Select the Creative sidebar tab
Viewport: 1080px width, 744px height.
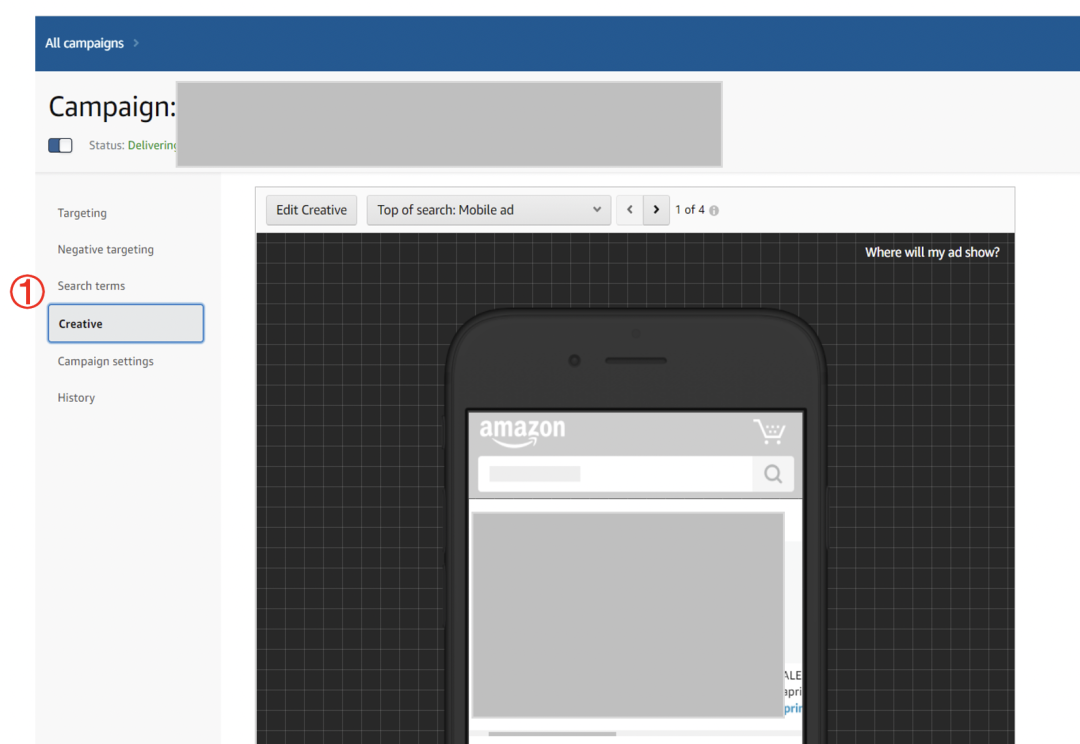click(125, 323)
